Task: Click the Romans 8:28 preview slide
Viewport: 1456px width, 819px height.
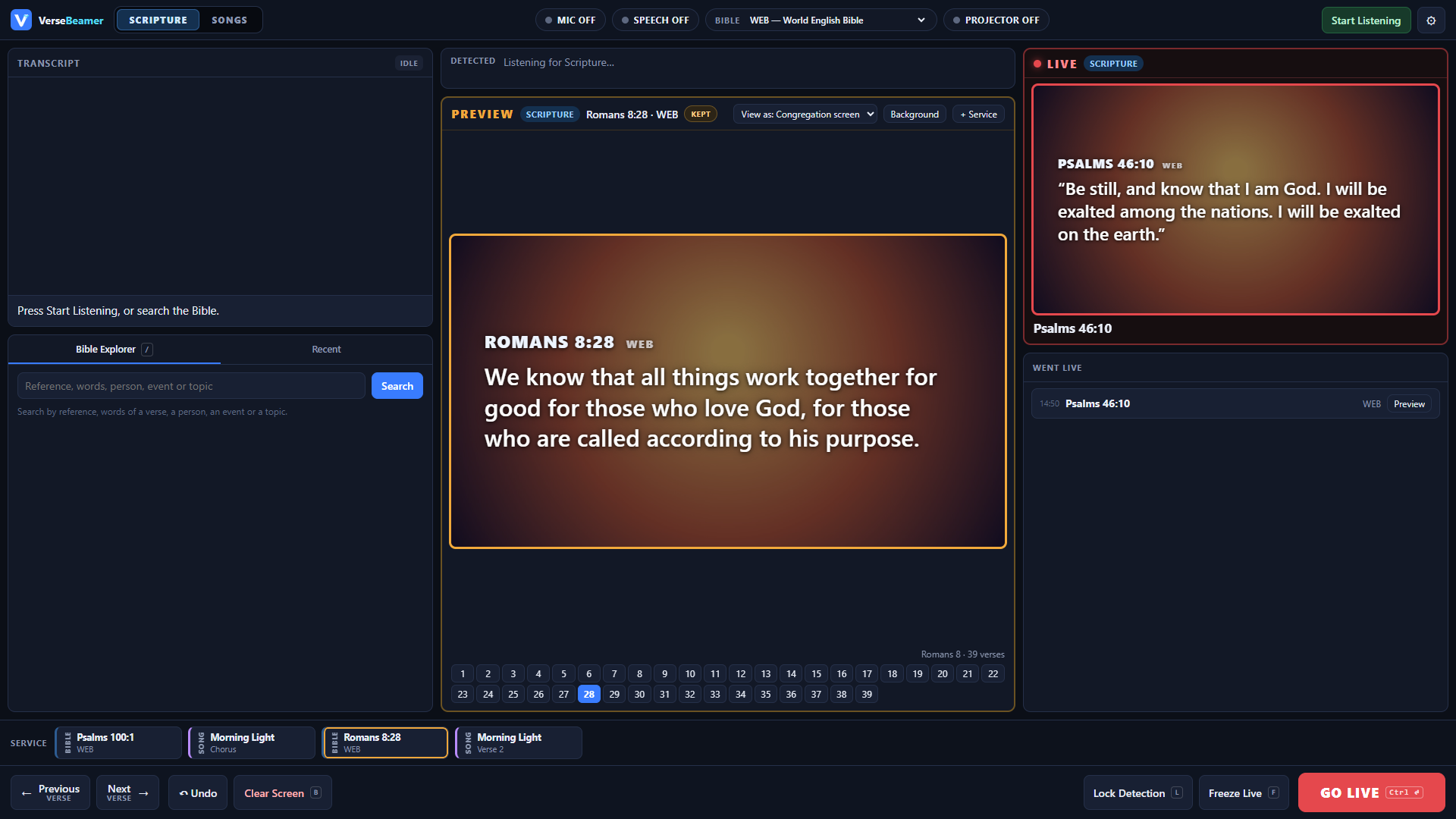Action: click(x=728, y=391)
